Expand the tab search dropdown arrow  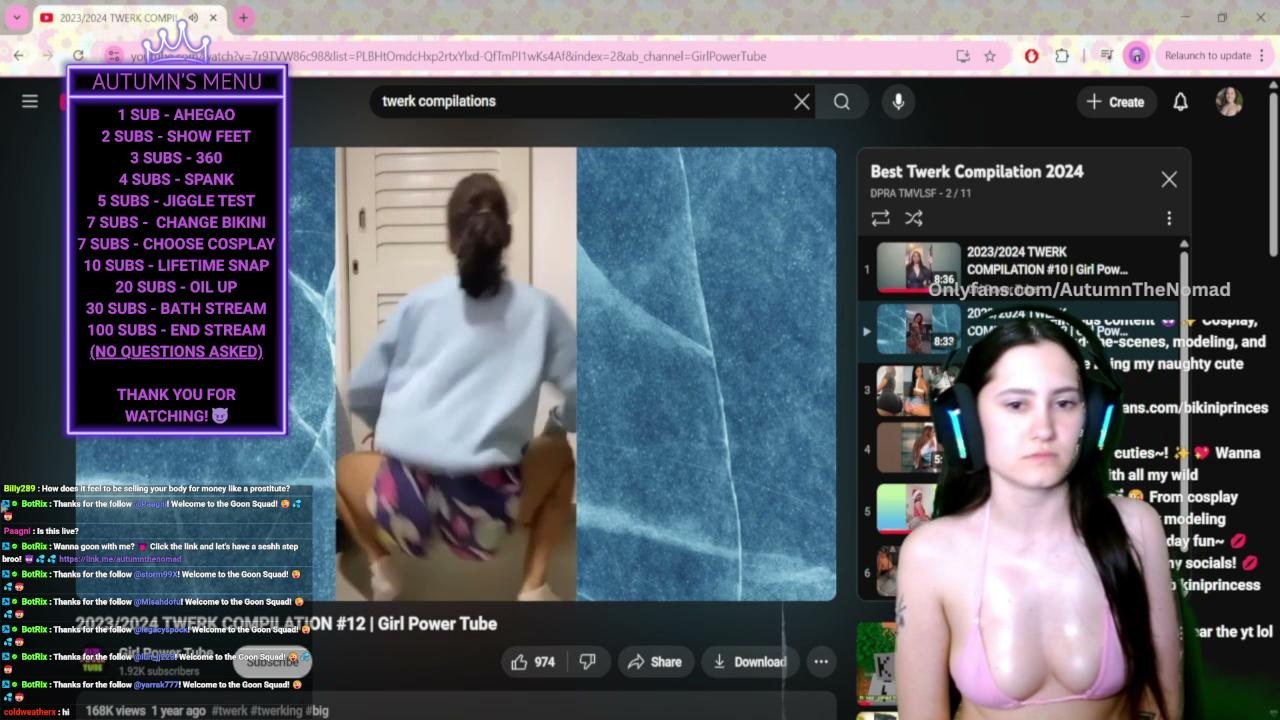(x=16, y=17)
